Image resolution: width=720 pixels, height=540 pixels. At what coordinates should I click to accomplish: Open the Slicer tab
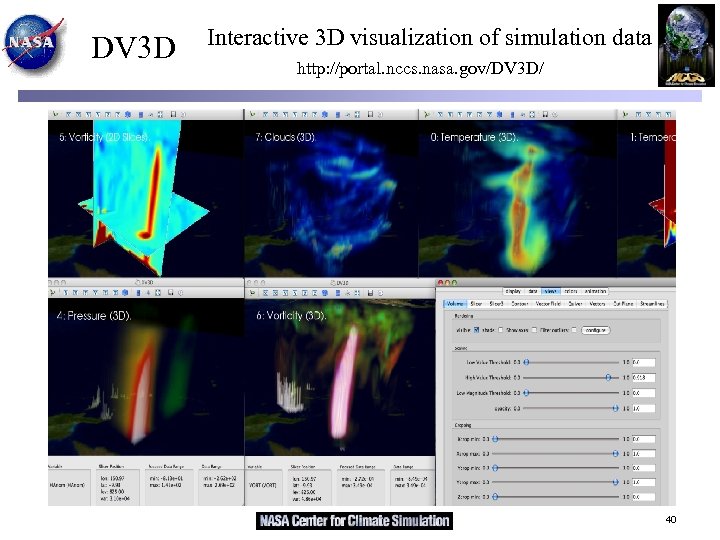476,304
